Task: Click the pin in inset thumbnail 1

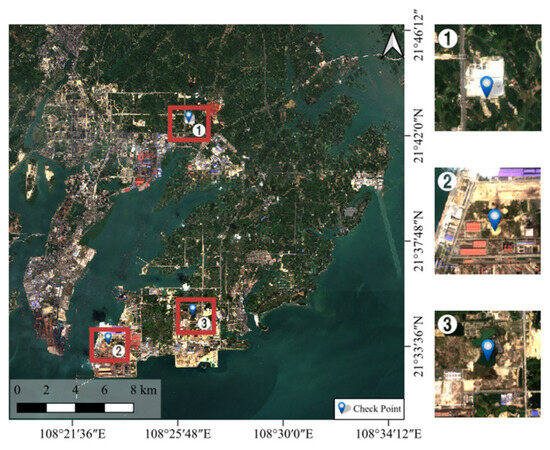Action: [487, 87]
